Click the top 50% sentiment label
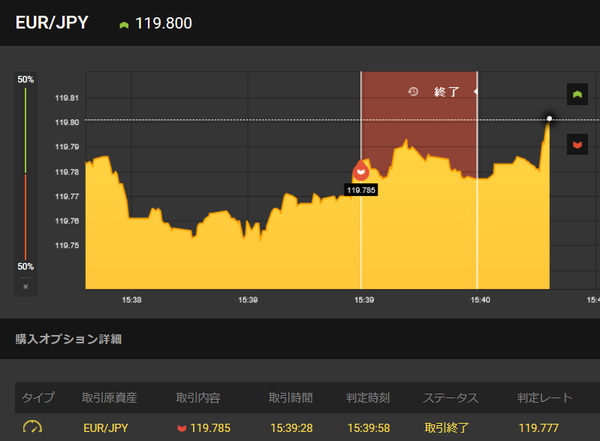 (26, 80)
